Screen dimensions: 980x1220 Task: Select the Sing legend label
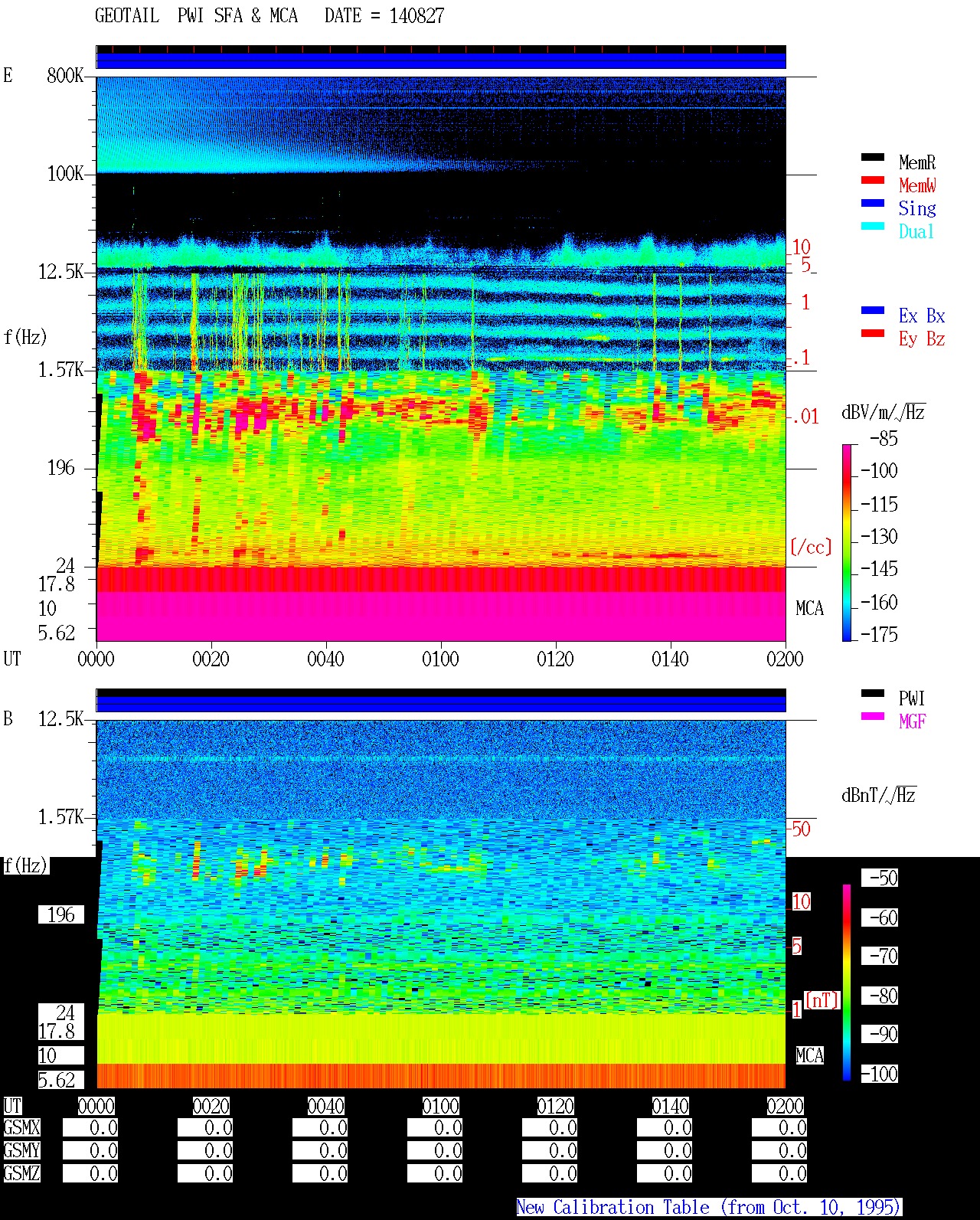pyautogui.click(x=917, y=208)
